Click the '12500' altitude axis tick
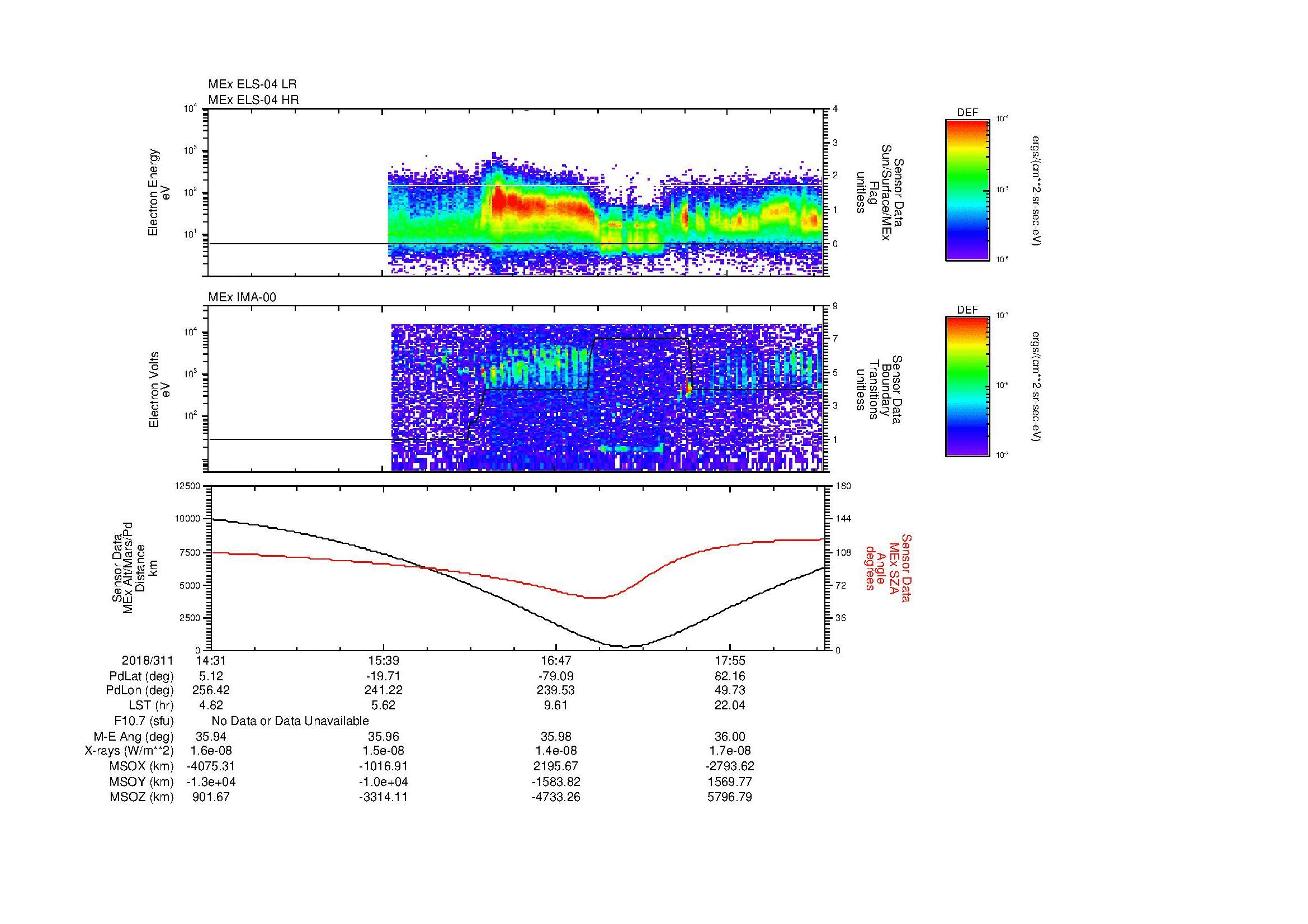1308x924 pixels. click(x=188, y=486)
